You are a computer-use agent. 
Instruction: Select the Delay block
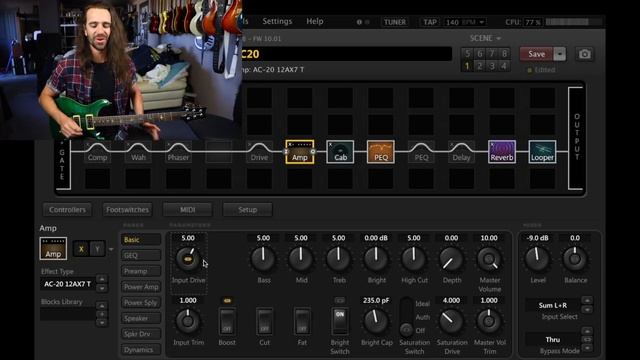pos(461,152)
